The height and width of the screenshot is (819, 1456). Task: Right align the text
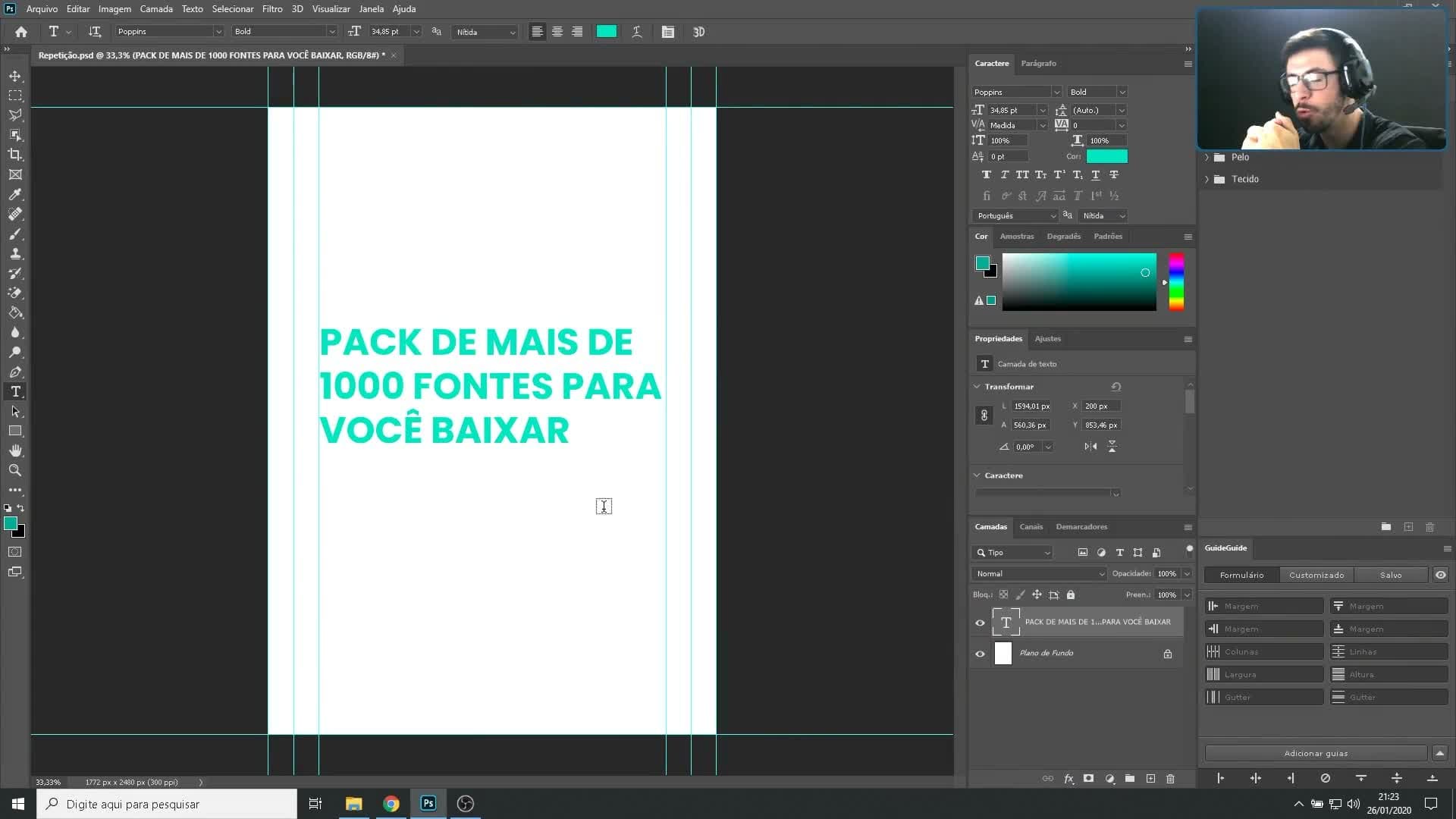coord(577,32)
